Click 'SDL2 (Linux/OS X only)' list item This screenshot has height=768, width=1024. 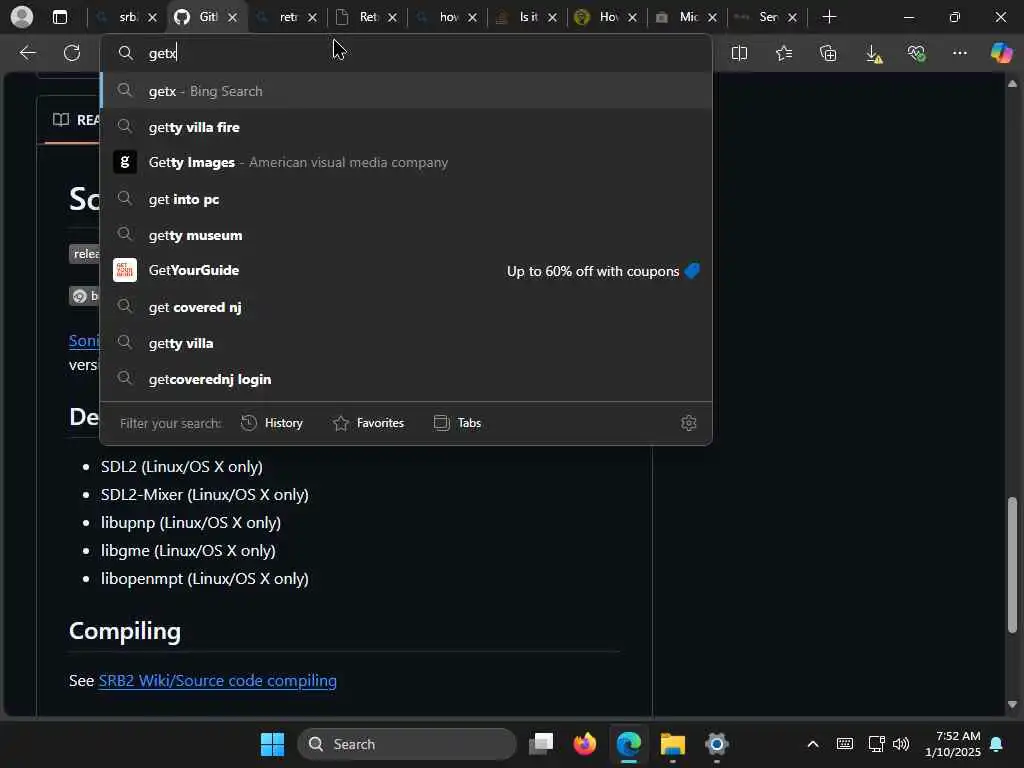click(182, 466)
